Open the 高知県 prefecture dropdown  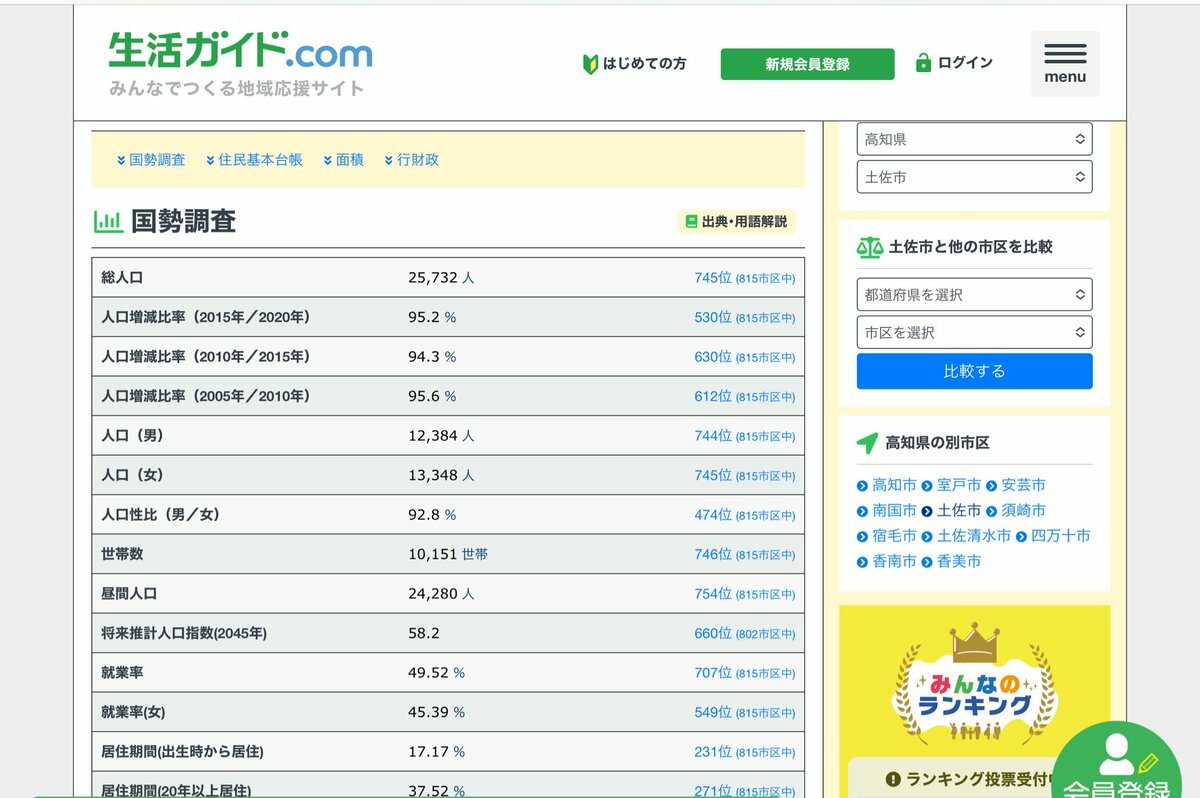point(974,139)
